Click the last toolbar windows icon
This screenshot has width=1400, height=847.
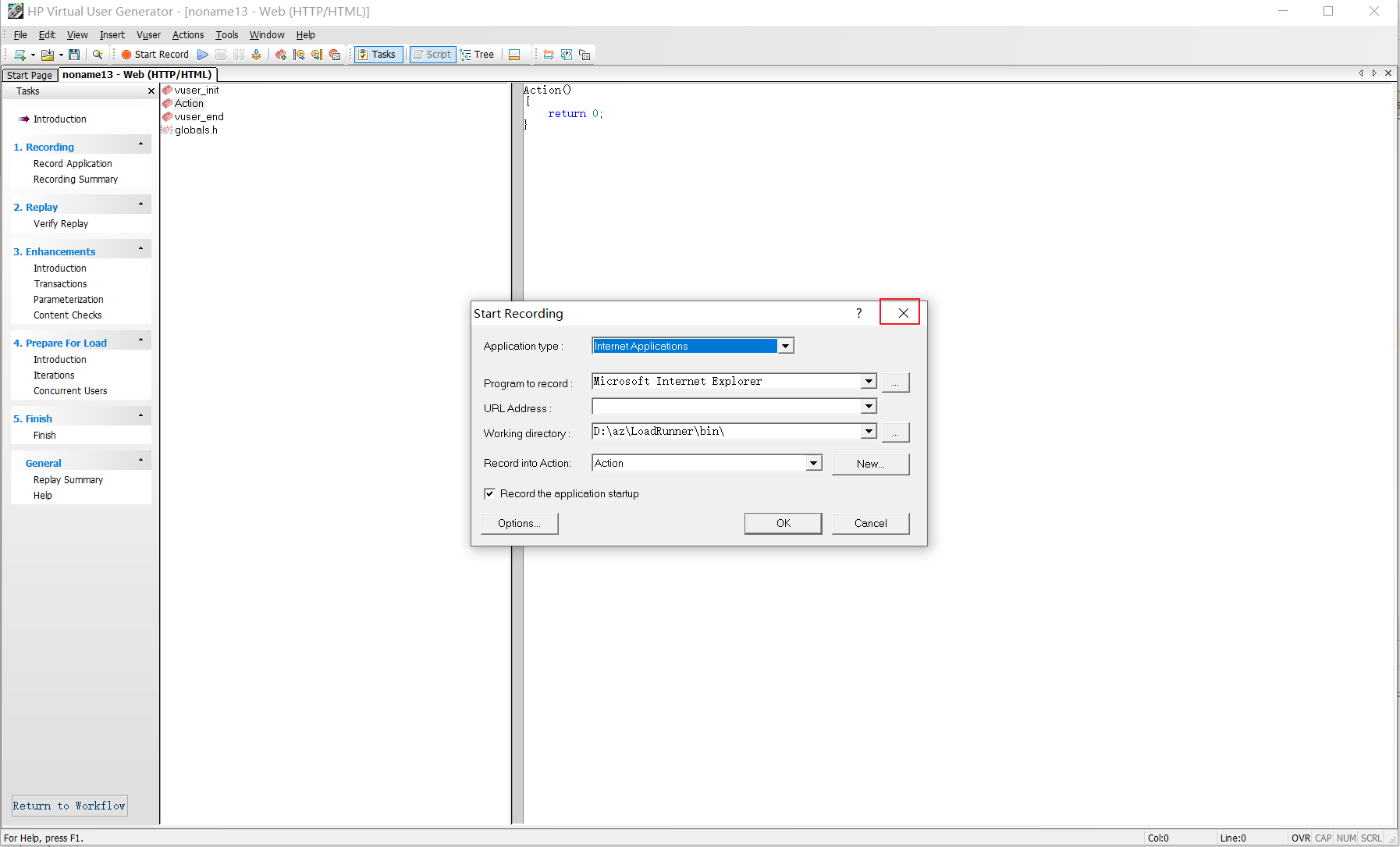click(585, 55)
